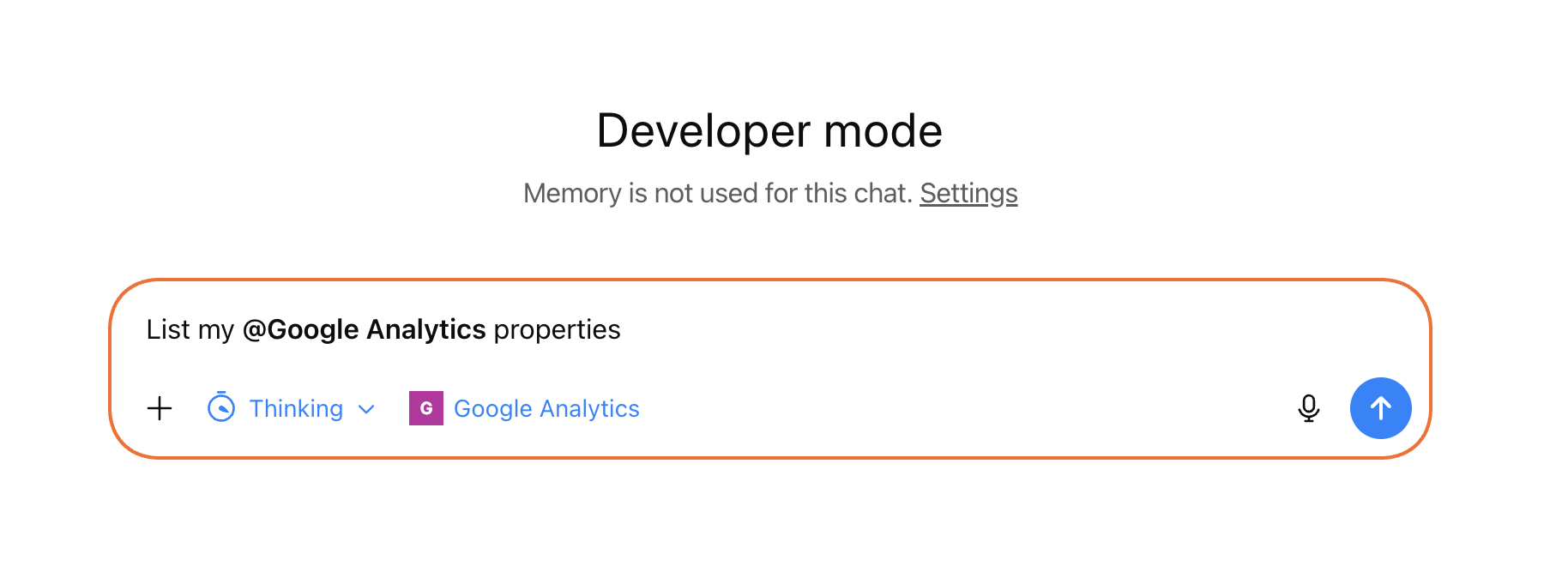Screen dimensions: 1568x578
Task: Select the microphone icon for voice input
Action: (1308, 408)
